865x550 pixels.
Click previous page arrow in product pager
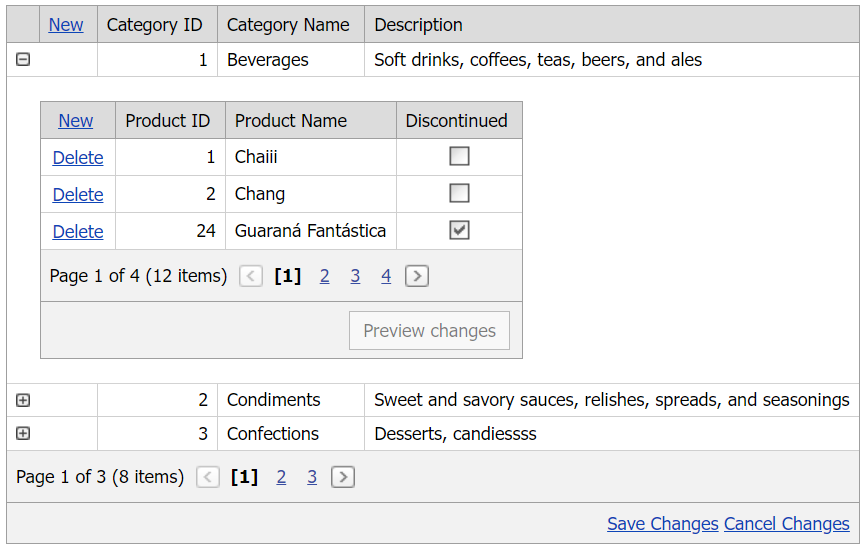pyautogui.click(x=251, y=276)
